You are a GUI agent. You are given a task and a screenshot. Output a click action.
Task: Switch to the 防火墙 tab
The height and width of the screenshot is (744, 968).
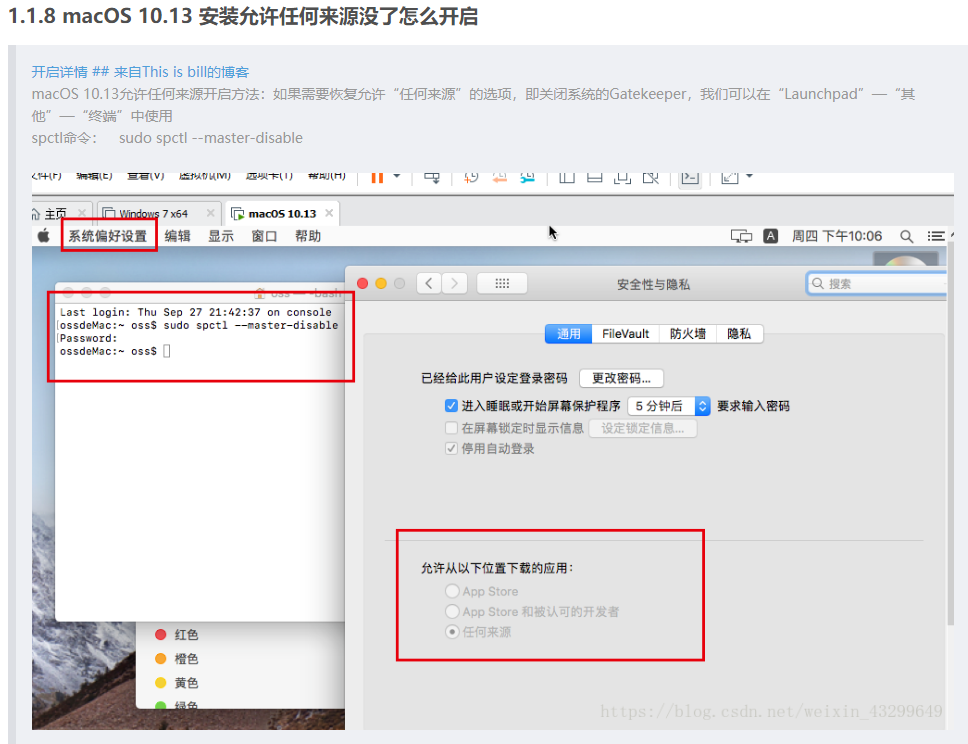point(688,334)
